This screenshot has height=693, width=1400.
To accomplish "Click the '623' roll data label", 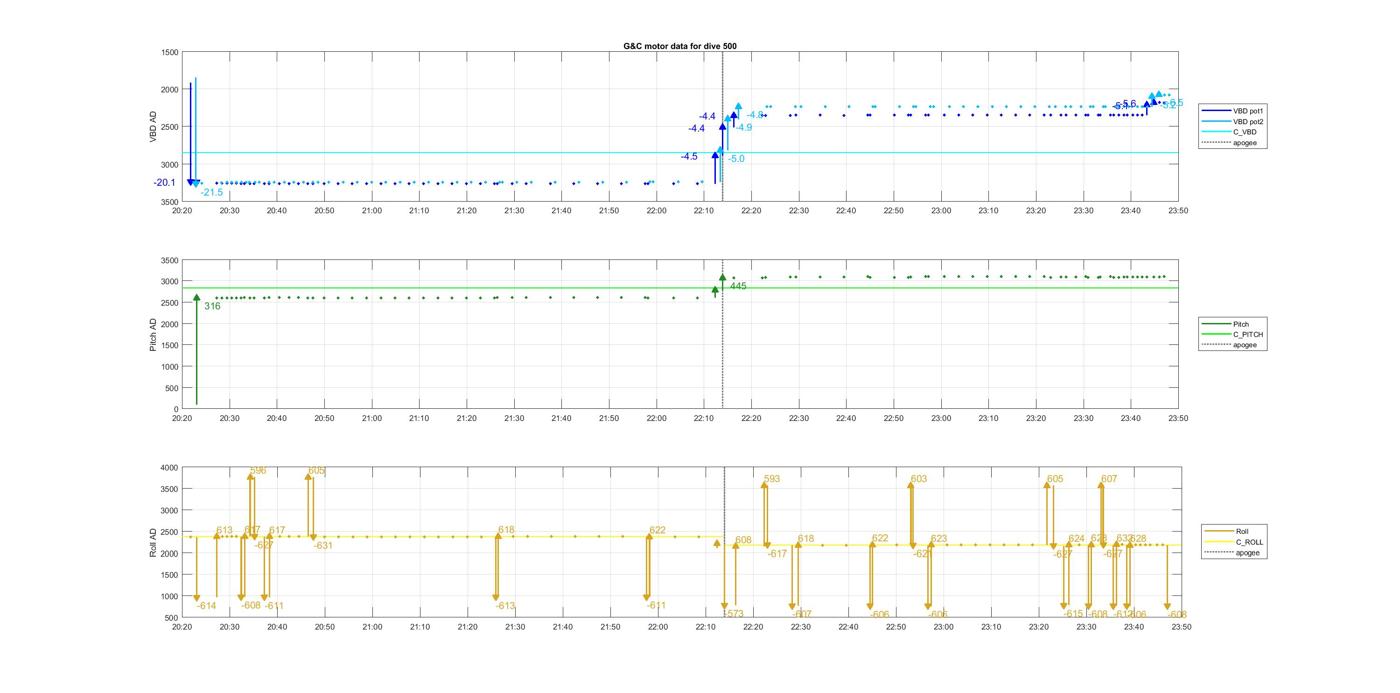I will (939, 539).
